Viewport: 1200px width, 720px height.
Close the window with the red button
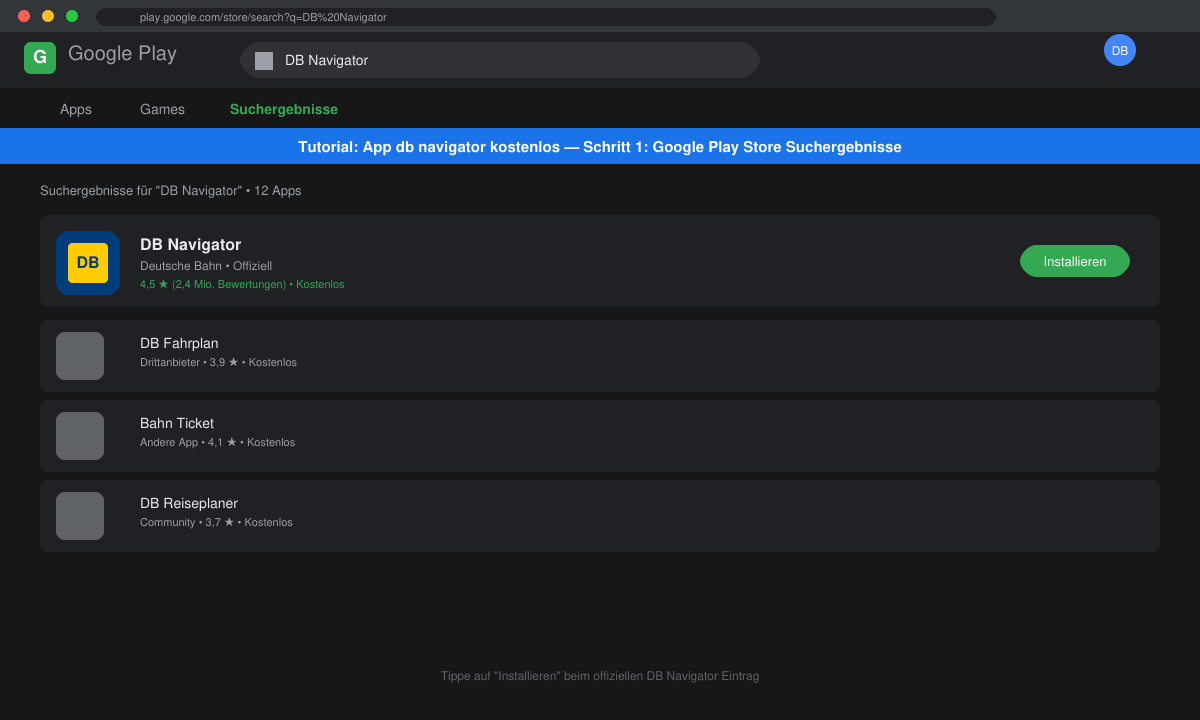click(24, 16)
